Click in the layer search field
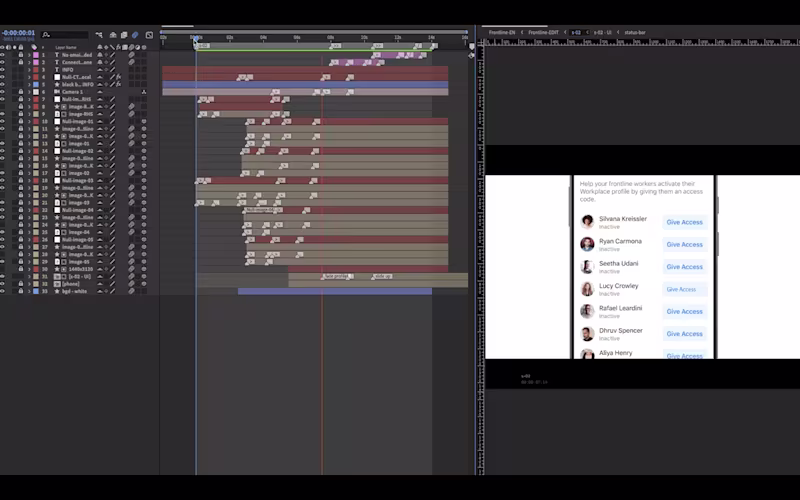This screenshot has width=800, height=500. [65, 35]
